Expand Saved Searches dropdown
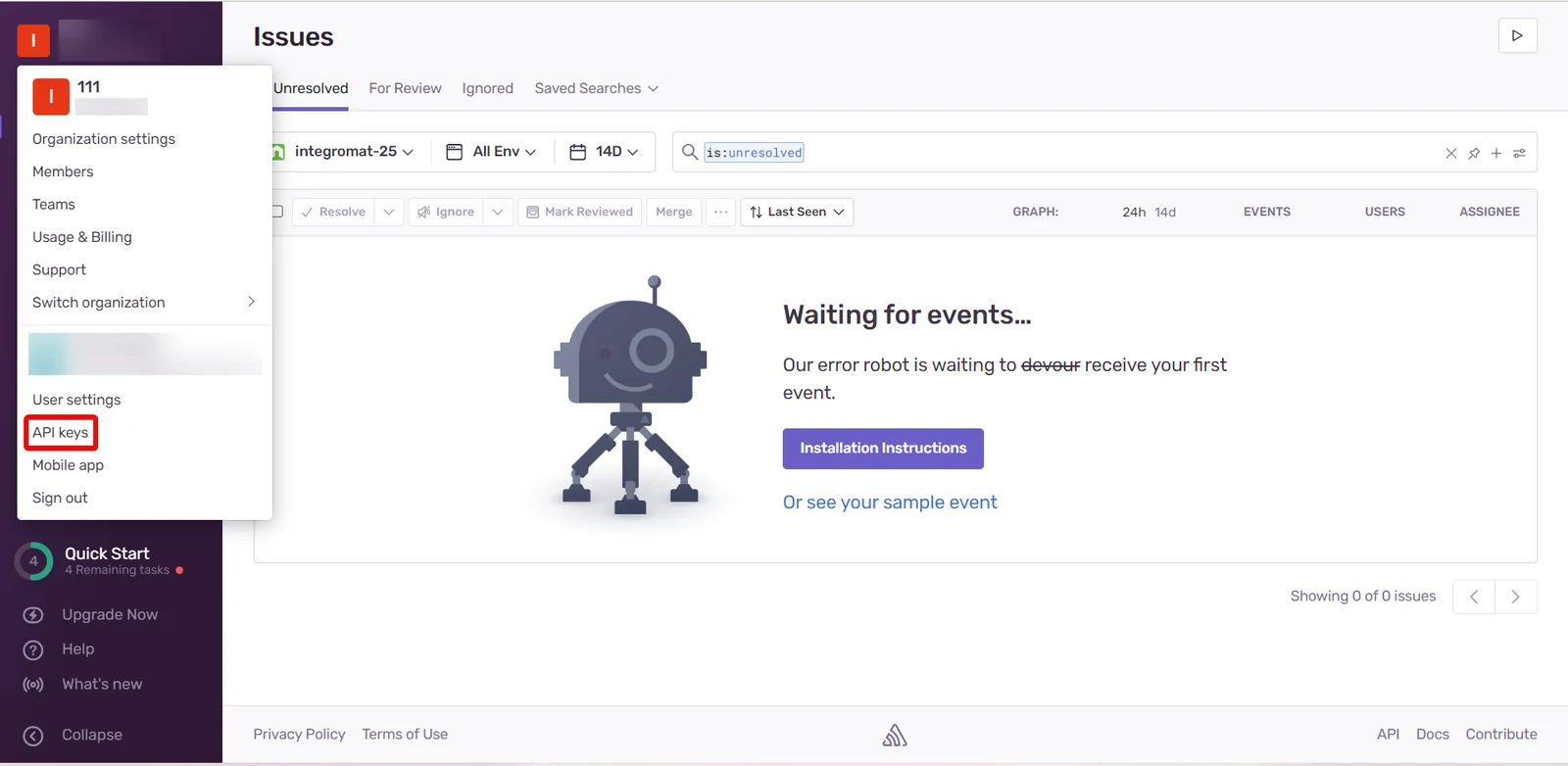Viewport: 1568px width, 766px height. click(x=597, y=88)
